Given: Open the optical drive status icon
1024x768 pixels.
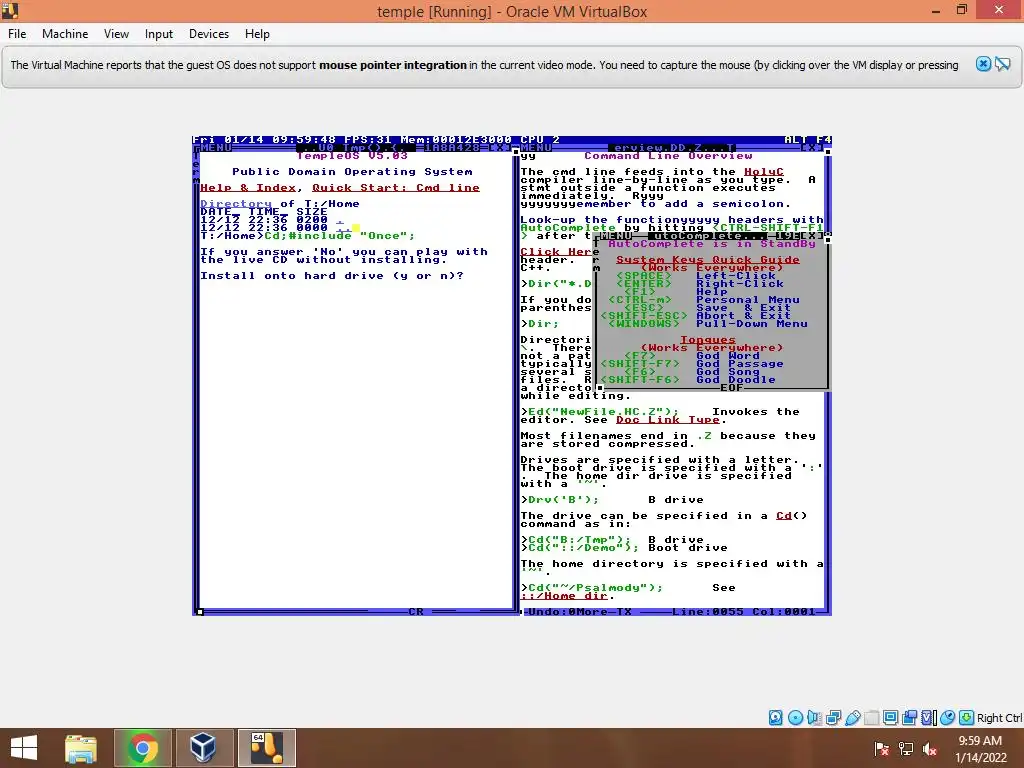Looking at the screenshot, I should coord(795,718).
